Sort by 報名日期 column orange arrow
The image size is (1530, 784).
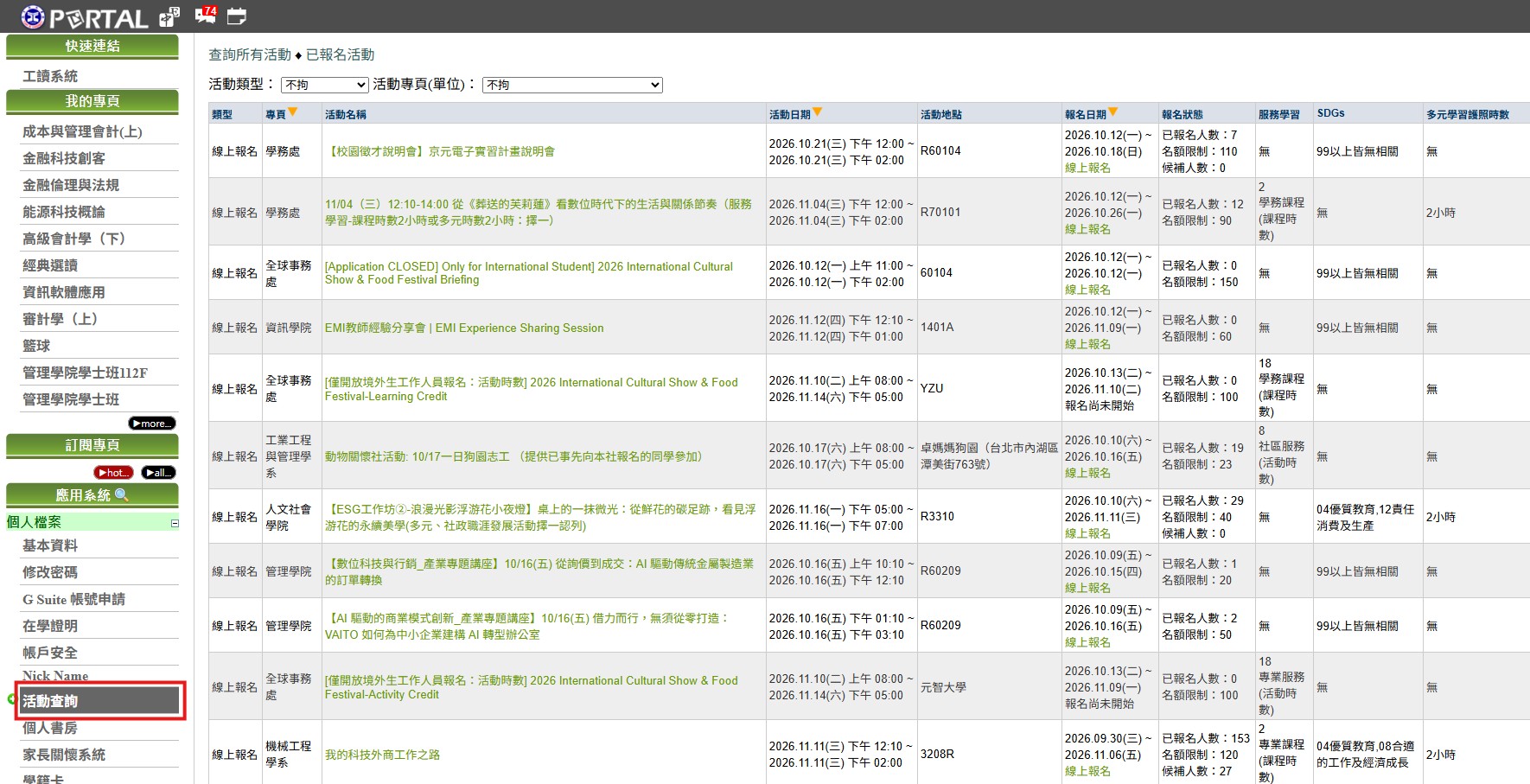pos(1113,112)
